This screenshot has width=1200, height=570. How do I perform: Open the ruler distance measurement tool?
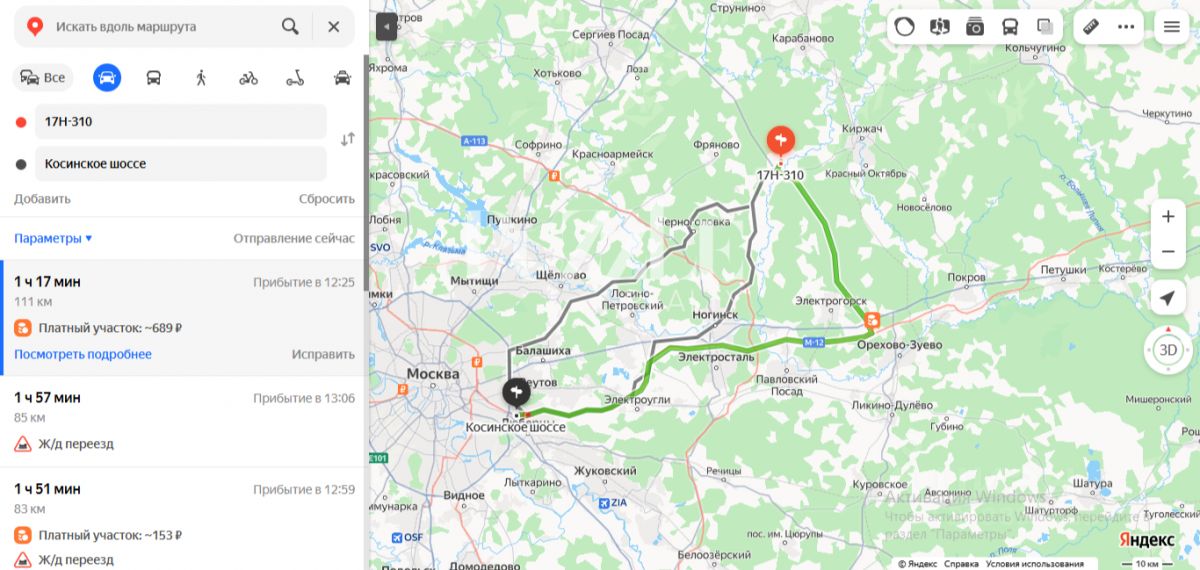point(1091,27)
